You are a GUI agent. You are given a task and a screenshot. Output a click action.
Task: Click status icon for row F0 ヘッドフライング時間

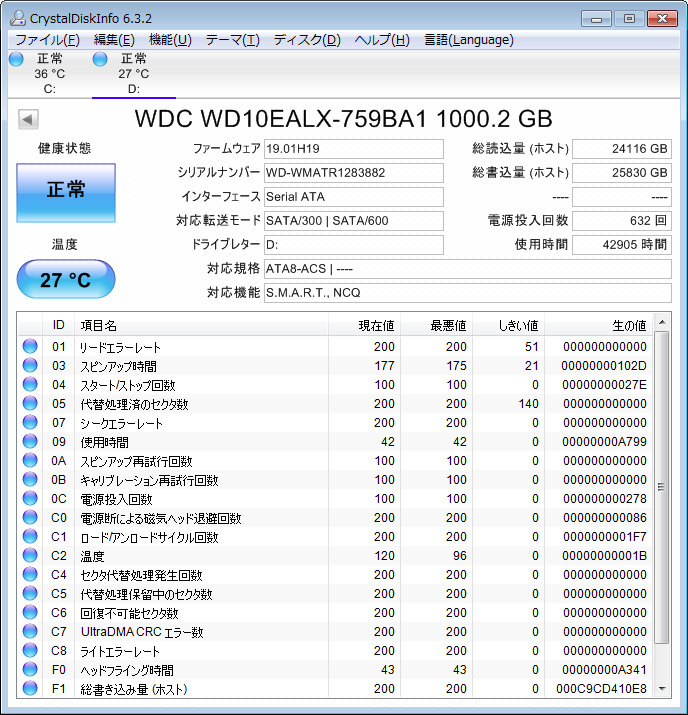coord(30,669)
